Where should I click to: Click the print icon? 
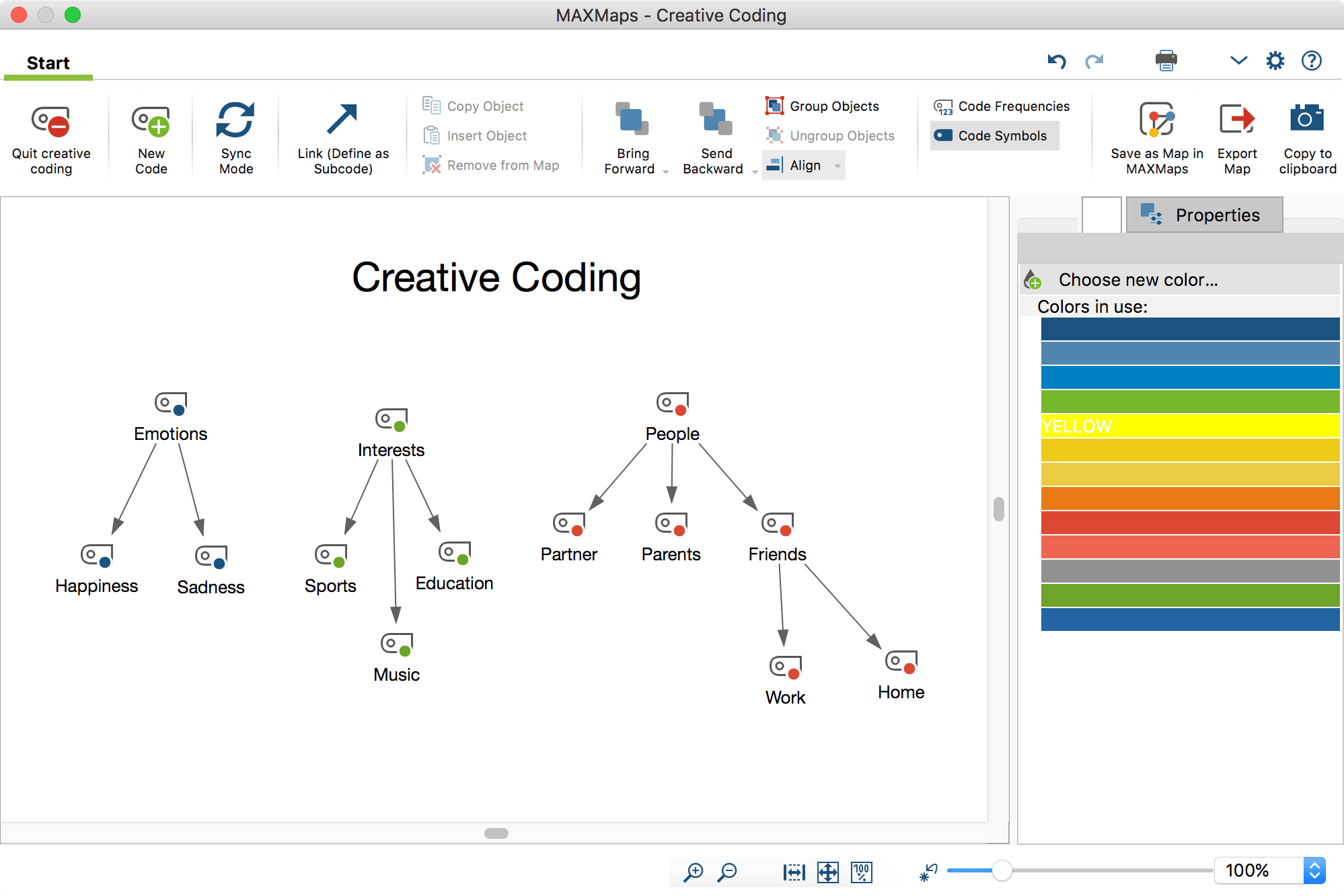click(x=1166, y=61)
